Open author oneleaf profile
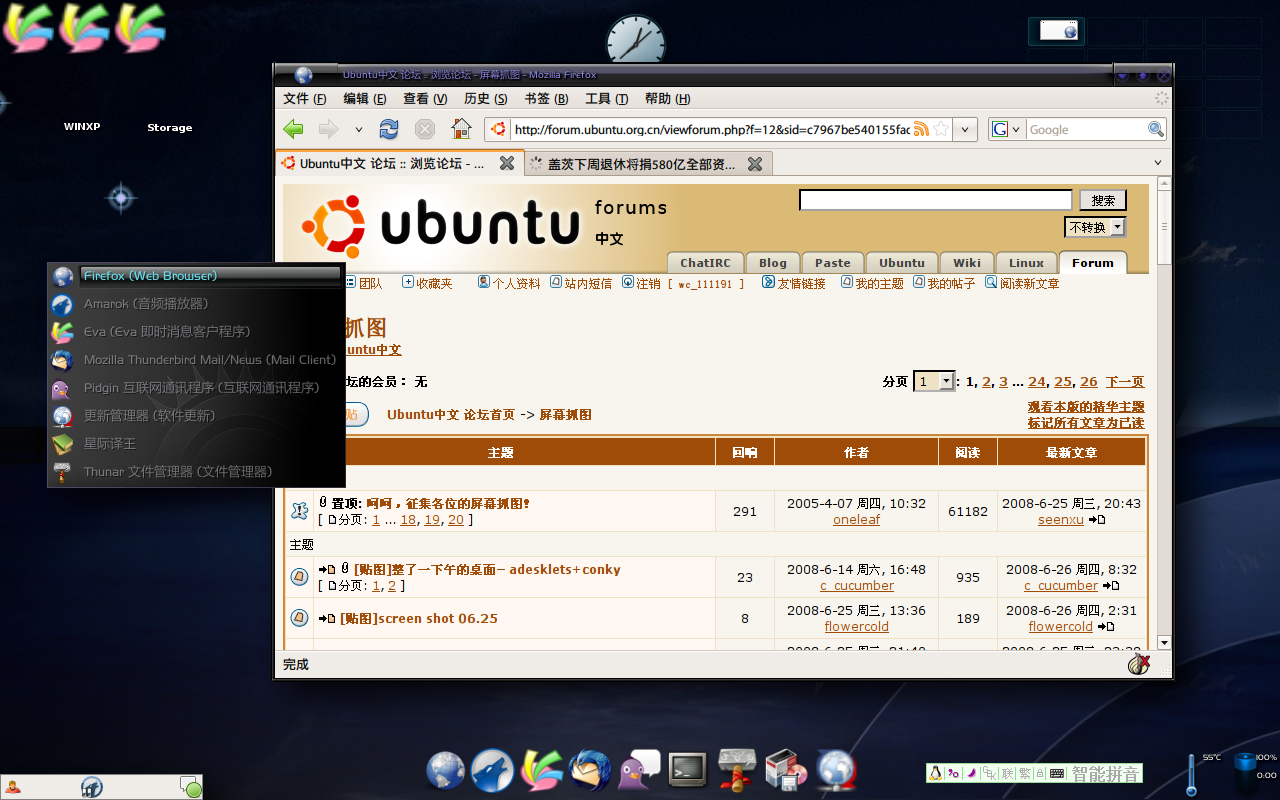Image resolution: width=1280 pixels, height=800 pixels. (856, 520)
